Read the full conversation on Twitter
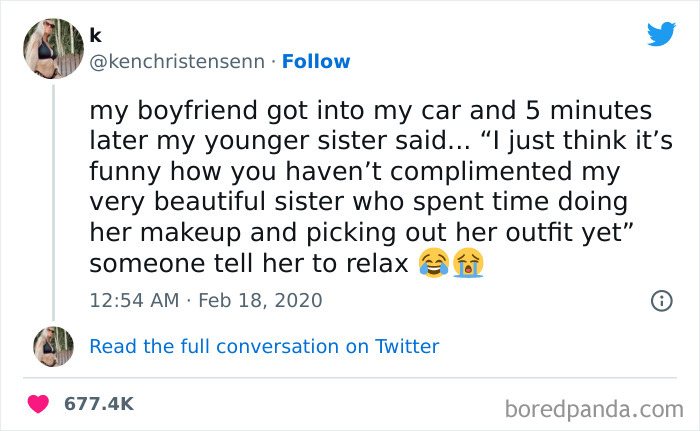Viewport: 700px width, 431px height. coord(264,347)
